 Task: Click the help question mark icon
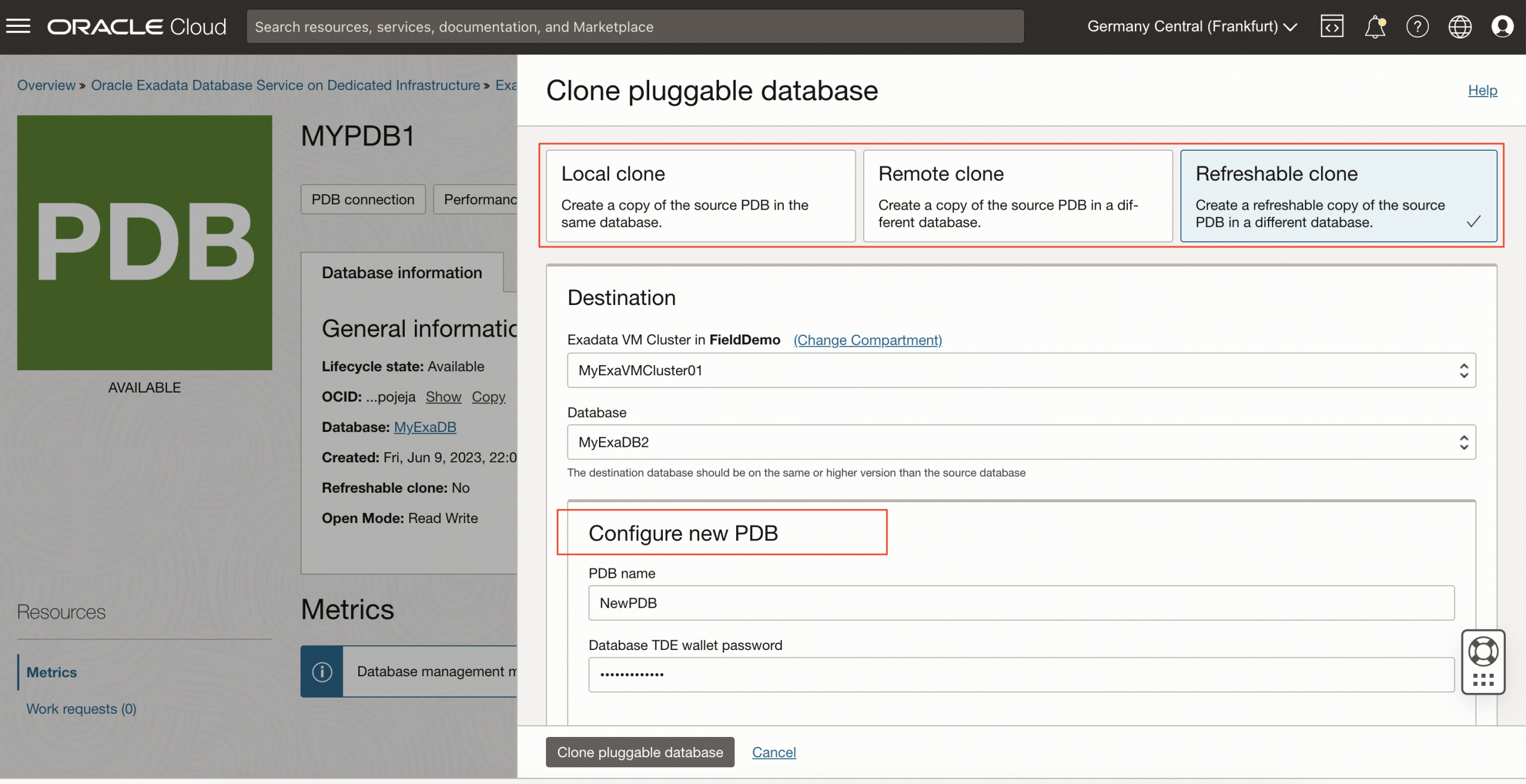click(1418, 26)
